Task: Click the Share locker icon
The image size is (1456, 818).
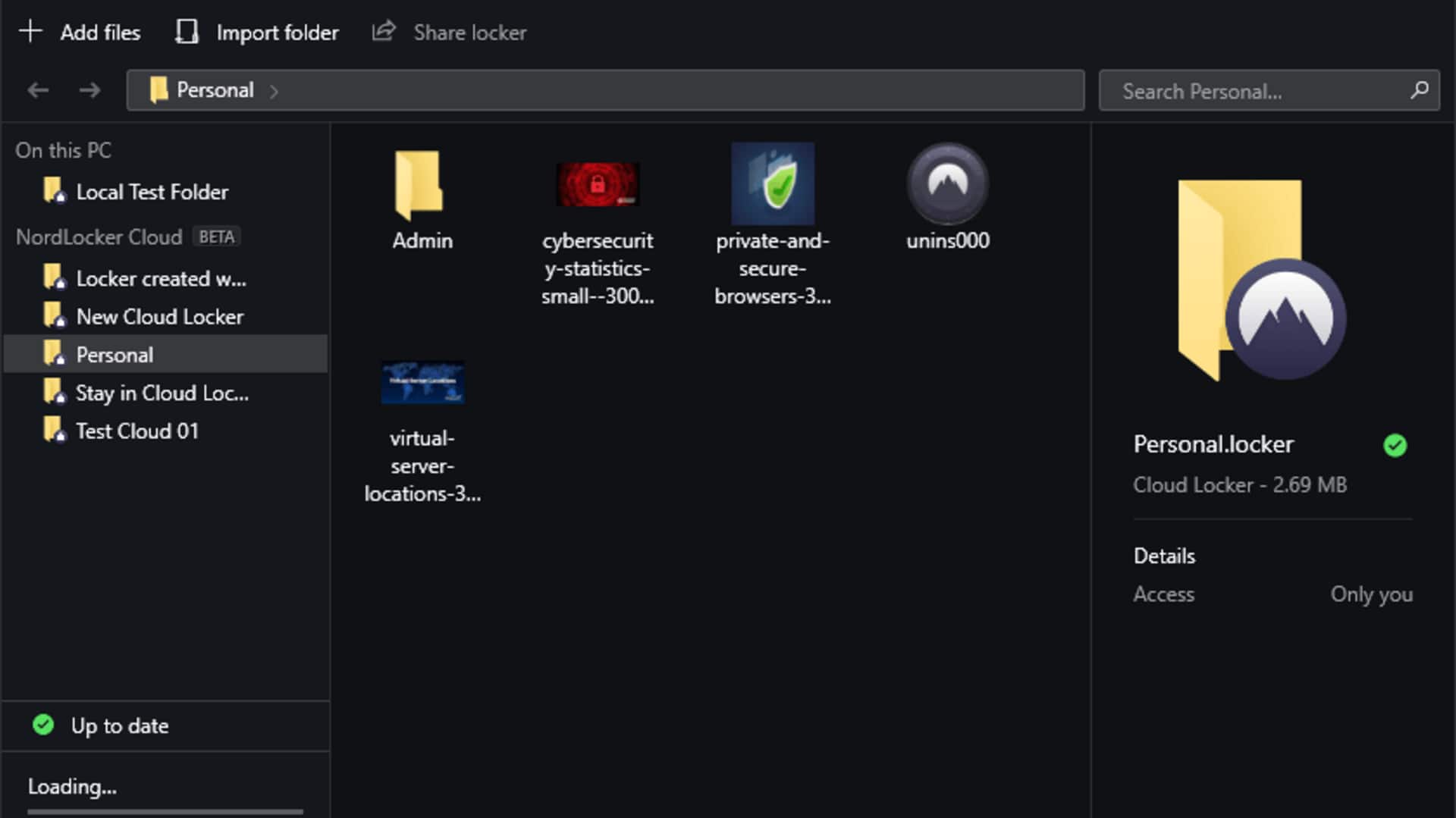Action: coord(384,31)
